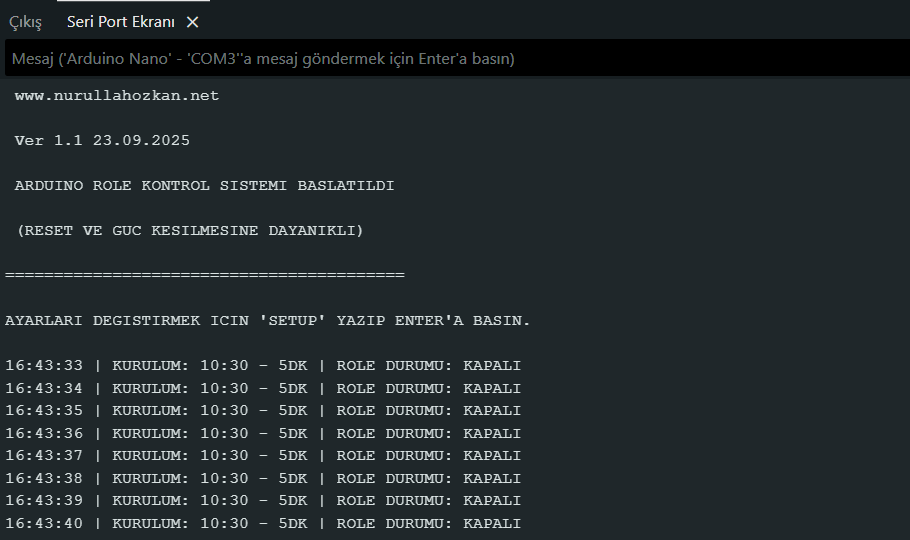Click the ARDUINO ROLE KONTROL SISTEMI BASLATILDI line
The image size is (910, 540).
pos(204,186)
